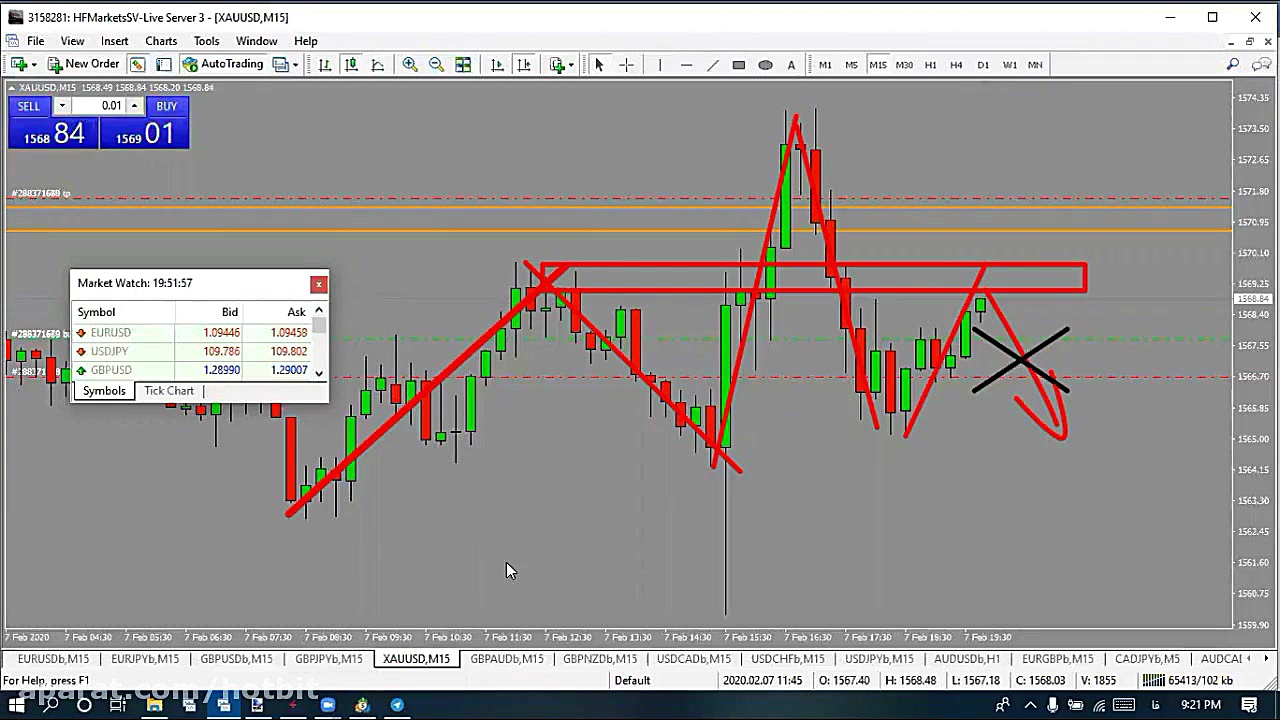Image resolution: width=1280 pixels, height=720 pixels.
Task: Open the Charts menu
Action: (x=160, y=41)
